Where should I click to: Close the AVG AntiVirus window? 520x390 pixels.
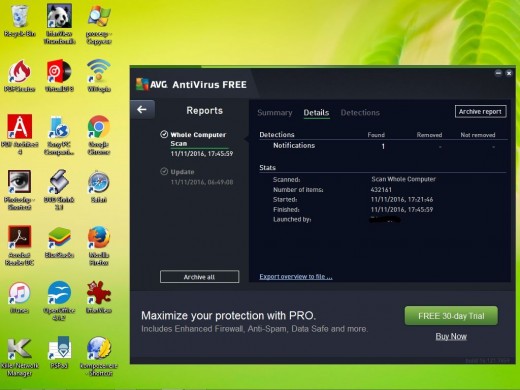509,73
